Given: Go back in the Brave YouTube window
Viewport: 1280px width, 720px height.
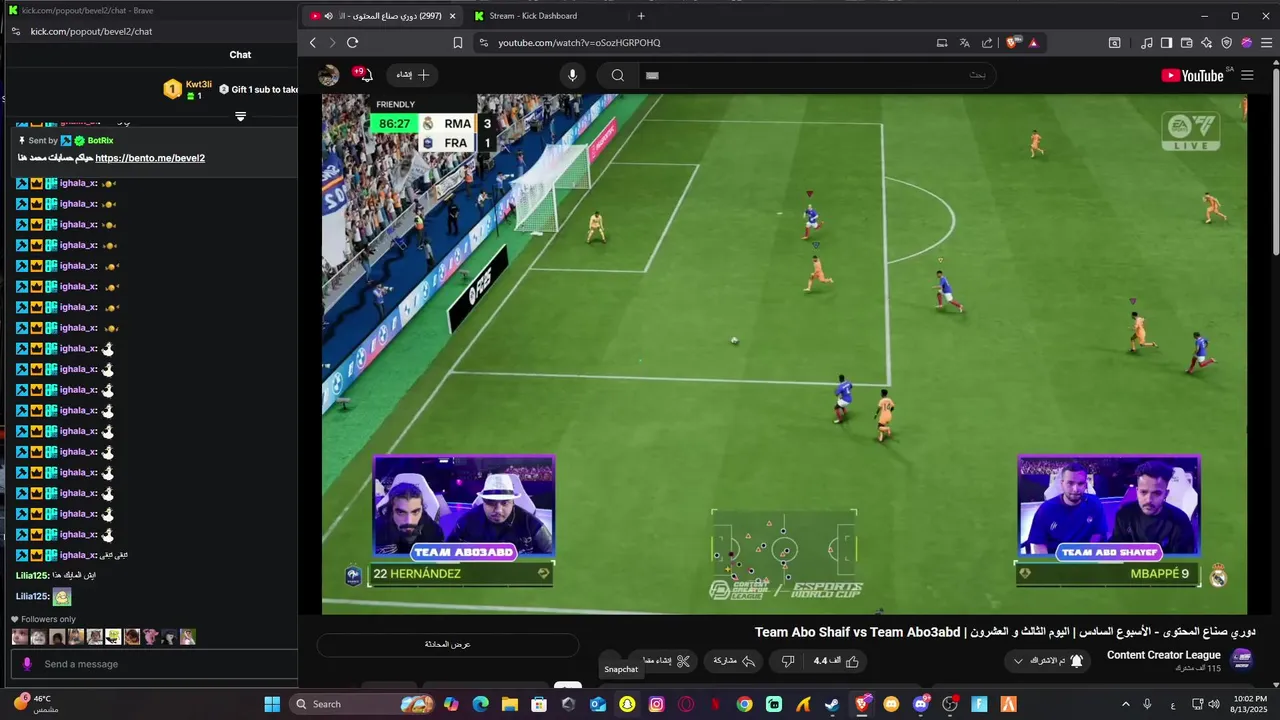Looking at the screenshot, I should tap(312, 43).
